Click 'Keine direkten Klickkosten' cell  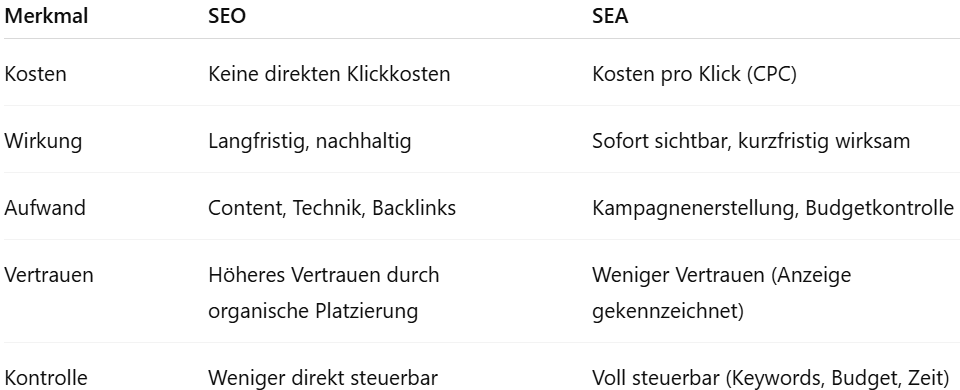pyautogui.click(x=329, y=74)
